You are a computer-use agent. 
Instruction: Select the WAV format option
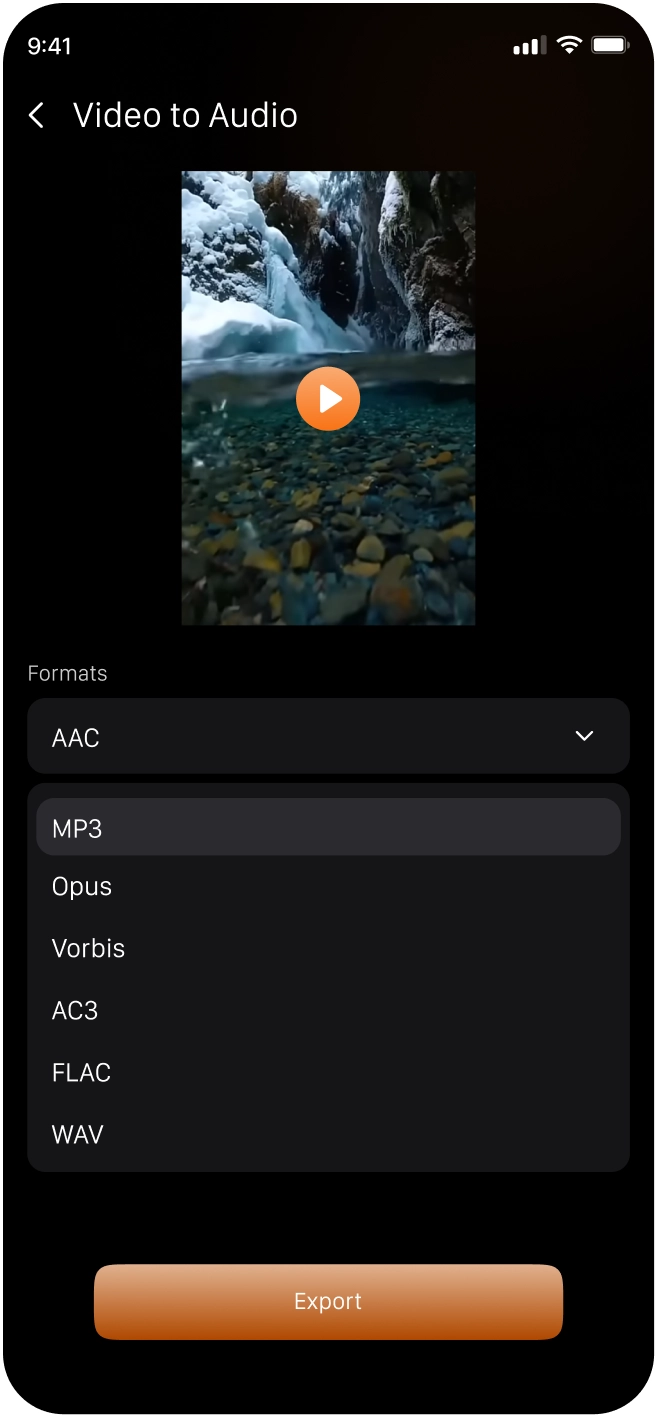coord(328,1134)
